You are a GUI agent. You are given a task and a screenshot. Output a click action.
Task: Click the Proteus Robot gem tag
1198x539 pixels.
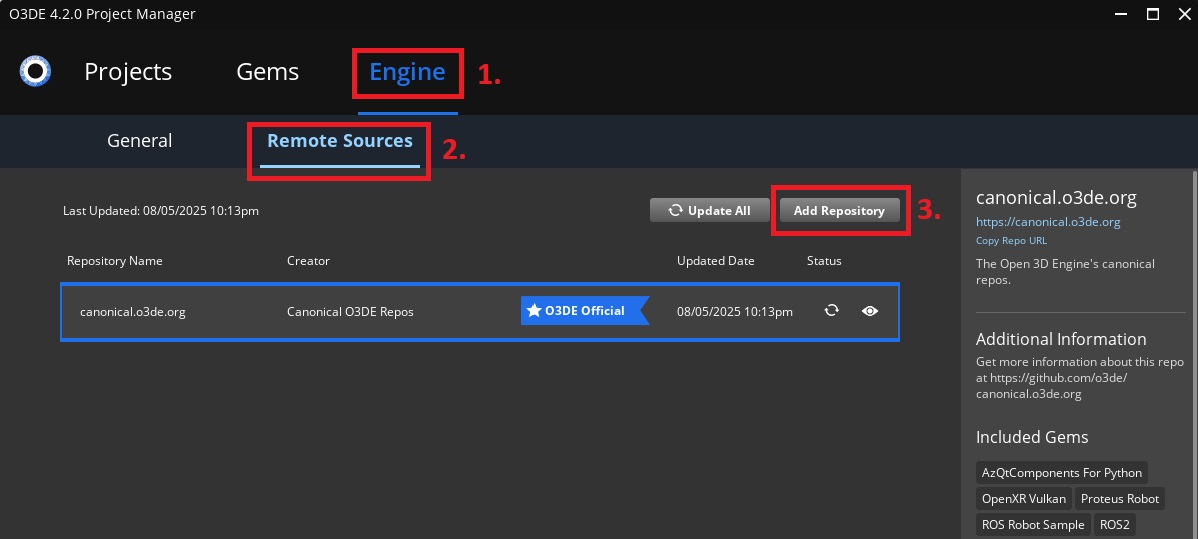tap(1119, 498)
